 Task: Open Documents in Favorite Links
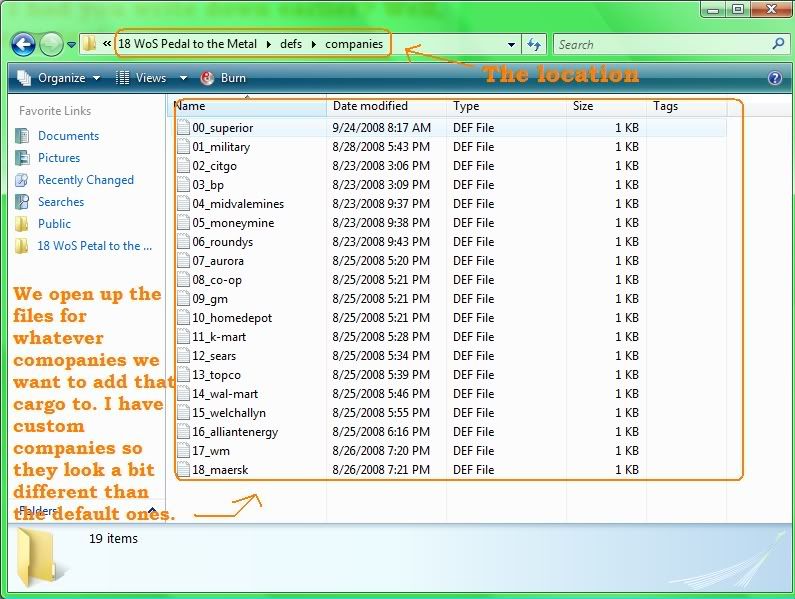(68, 136)
